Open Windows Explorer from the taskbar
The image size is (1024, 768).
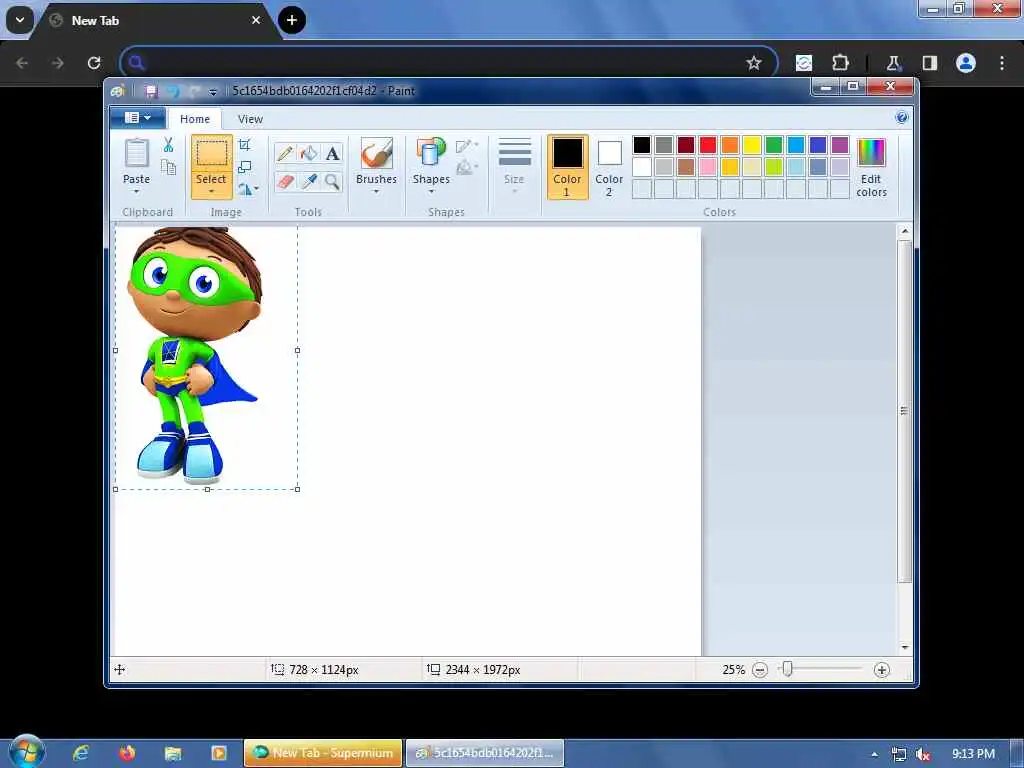(x=173, y=753)
